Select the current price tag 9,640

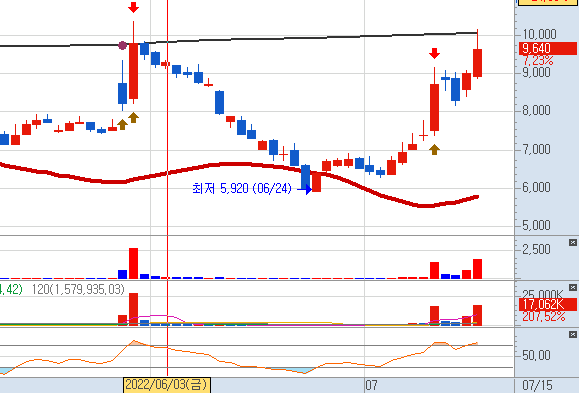[548, 48]
